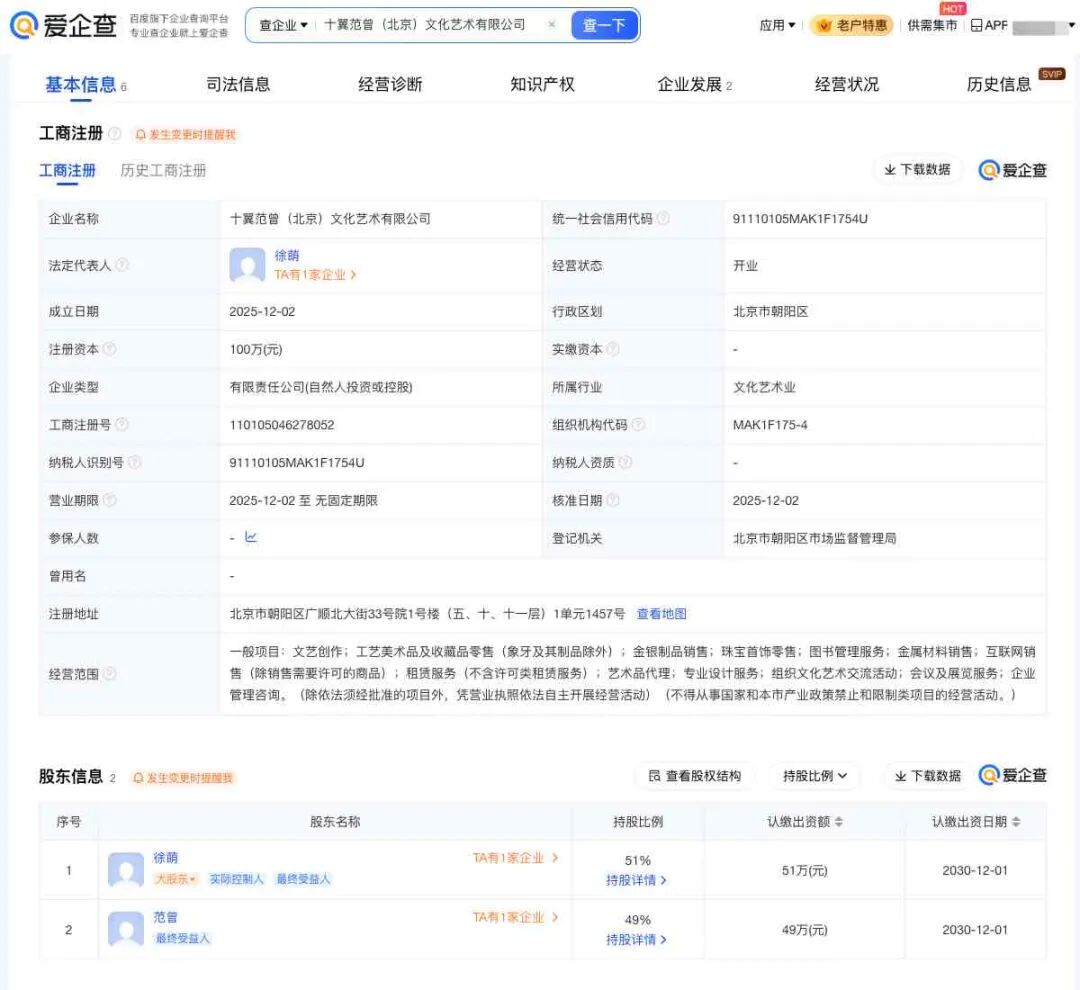Open the 查看地图 link
The image size is (1080, 990).
tap(662, 614)
